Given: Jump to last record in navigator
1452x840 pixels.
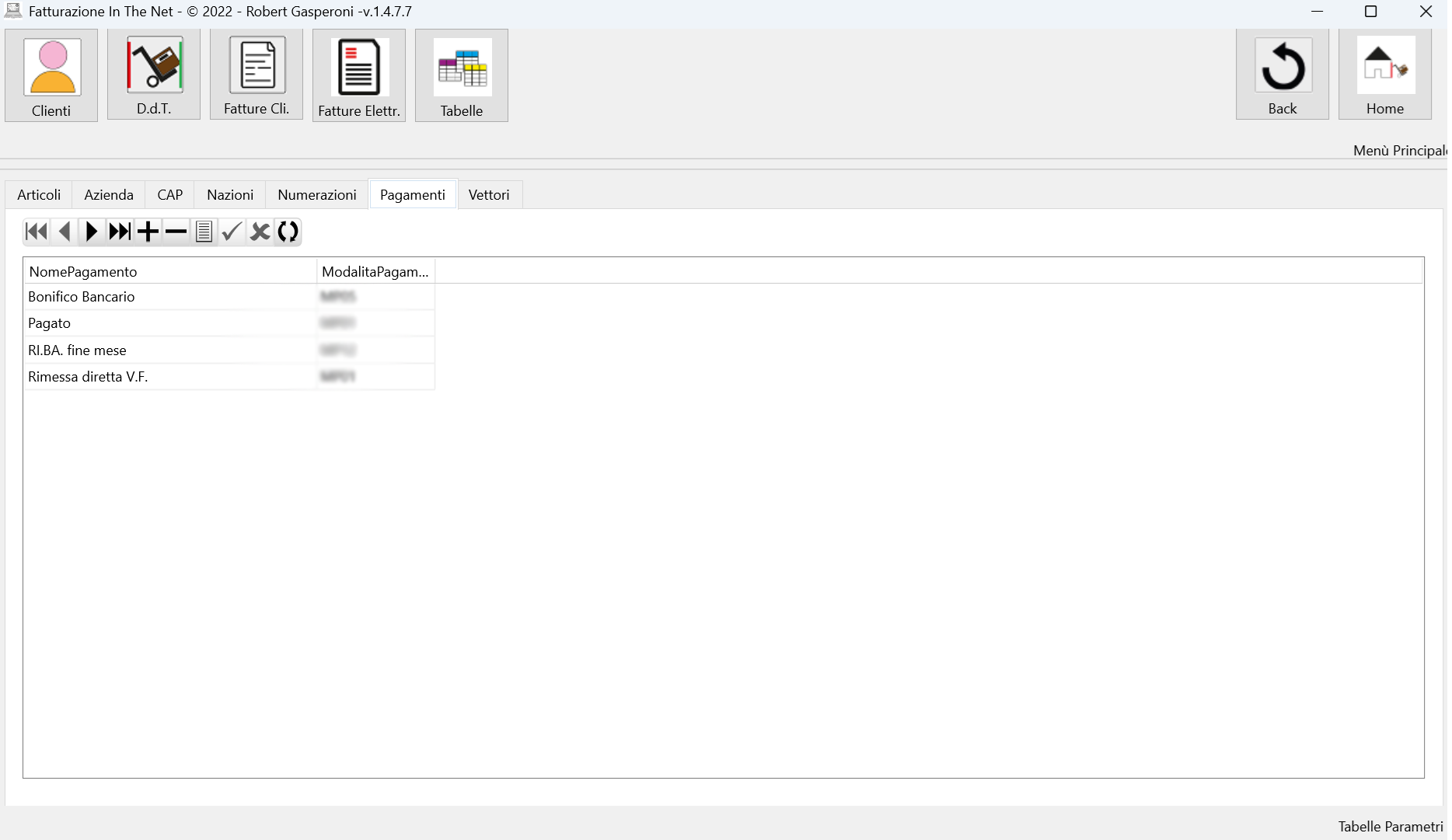Looking at the screenshot, I should (x=120, y=232).
